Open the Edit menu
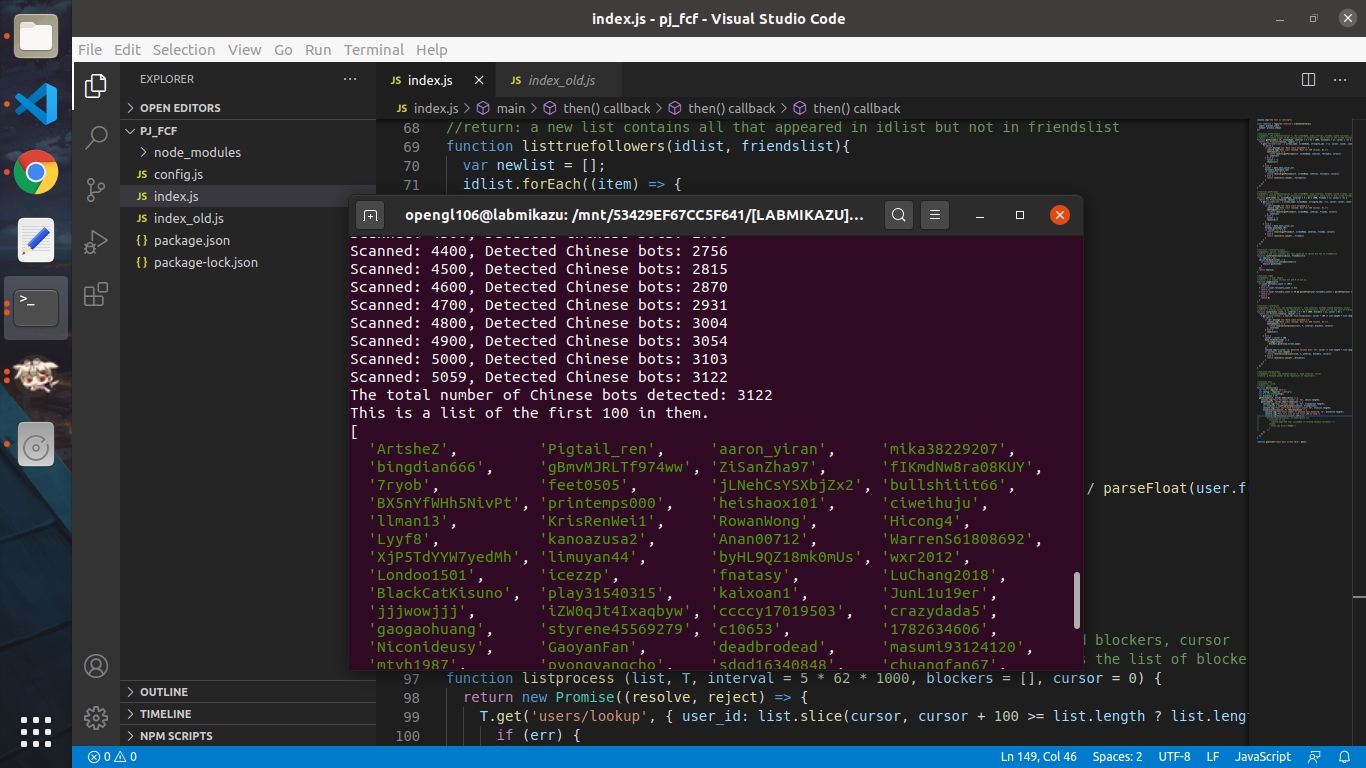 click(x=127, y=50)
